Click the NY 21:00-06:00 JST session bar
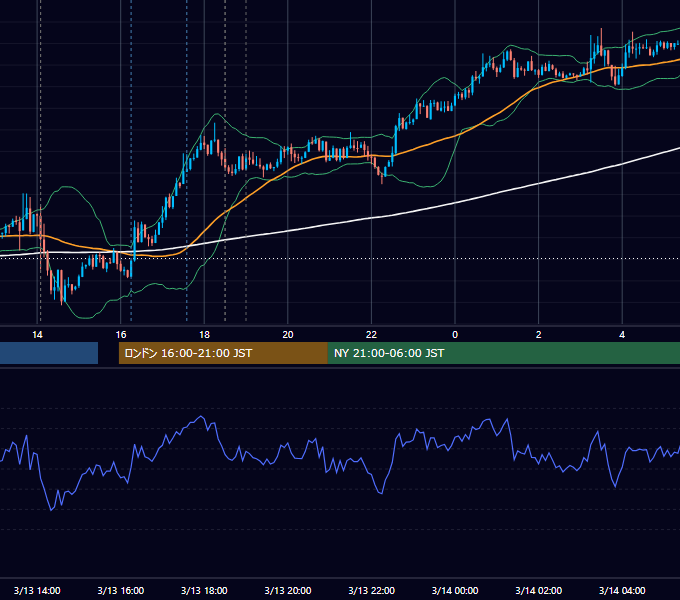Image resolution: width=680 pixels, height=600 pixels. tap(503, 353)
